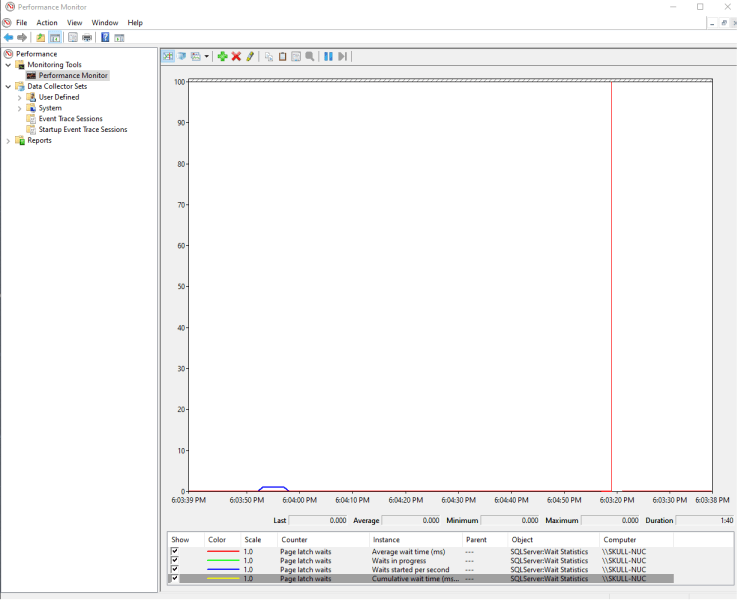Click the blue Help icon in toolbar
This screenshot has width=750, height=610.
point(105,38)
